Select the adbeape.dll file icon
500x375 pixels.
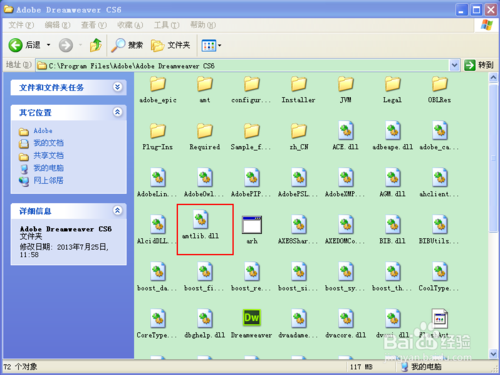(x=393, y=130)
